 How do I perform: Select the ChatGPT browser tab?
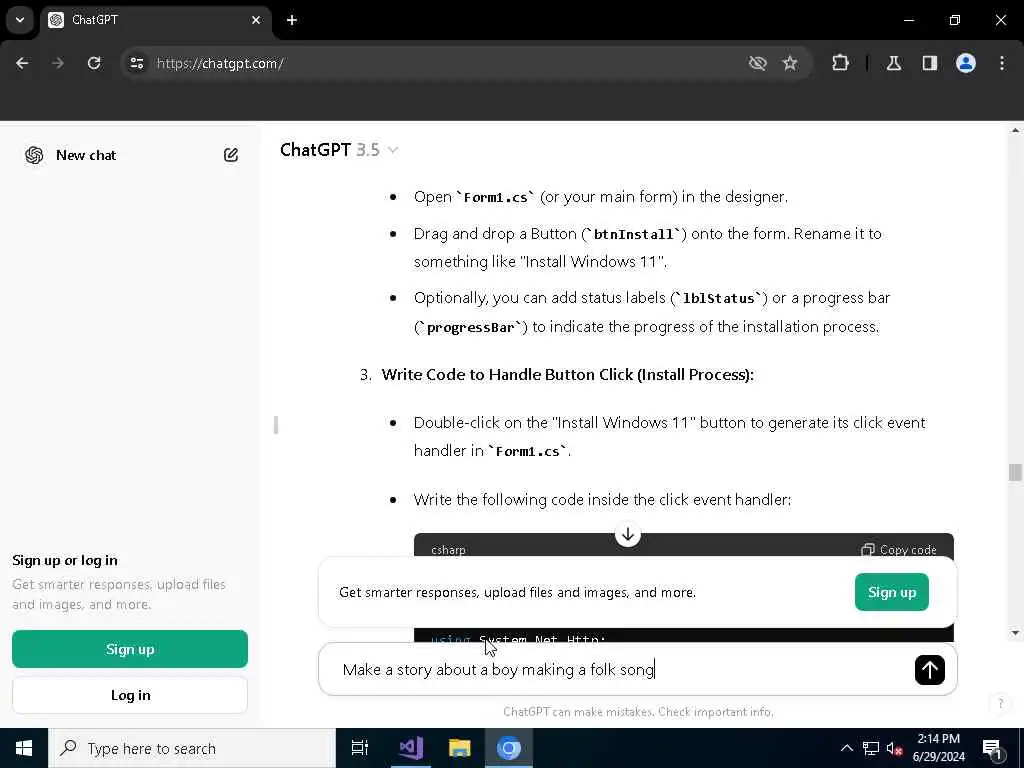(153, 20)
